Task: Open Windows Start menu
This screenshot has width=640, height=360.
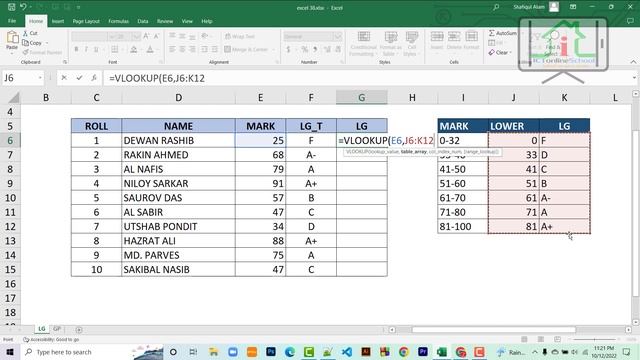Action: click(x=10, y=352)
